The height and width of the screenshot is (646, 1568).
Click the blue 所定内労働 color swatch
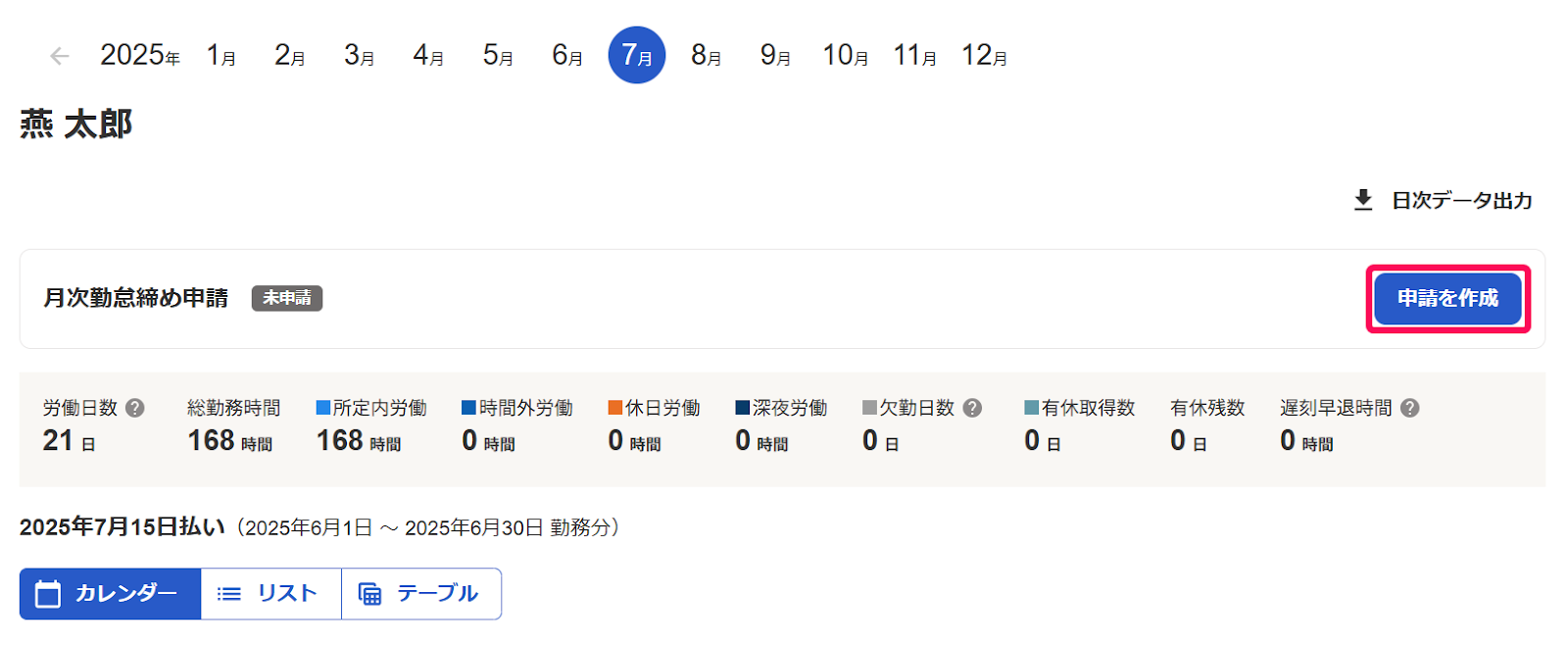point(322,408)
